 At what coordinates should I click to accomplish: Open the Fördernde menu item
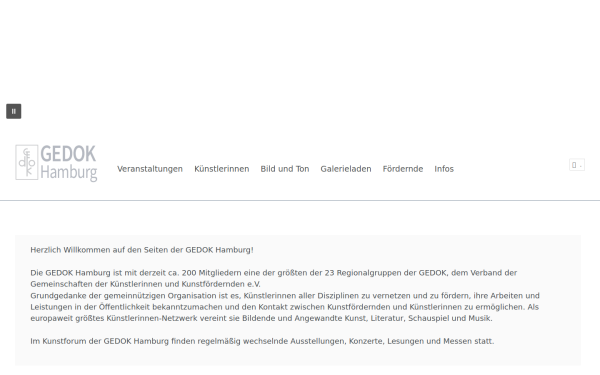[403, 169]
